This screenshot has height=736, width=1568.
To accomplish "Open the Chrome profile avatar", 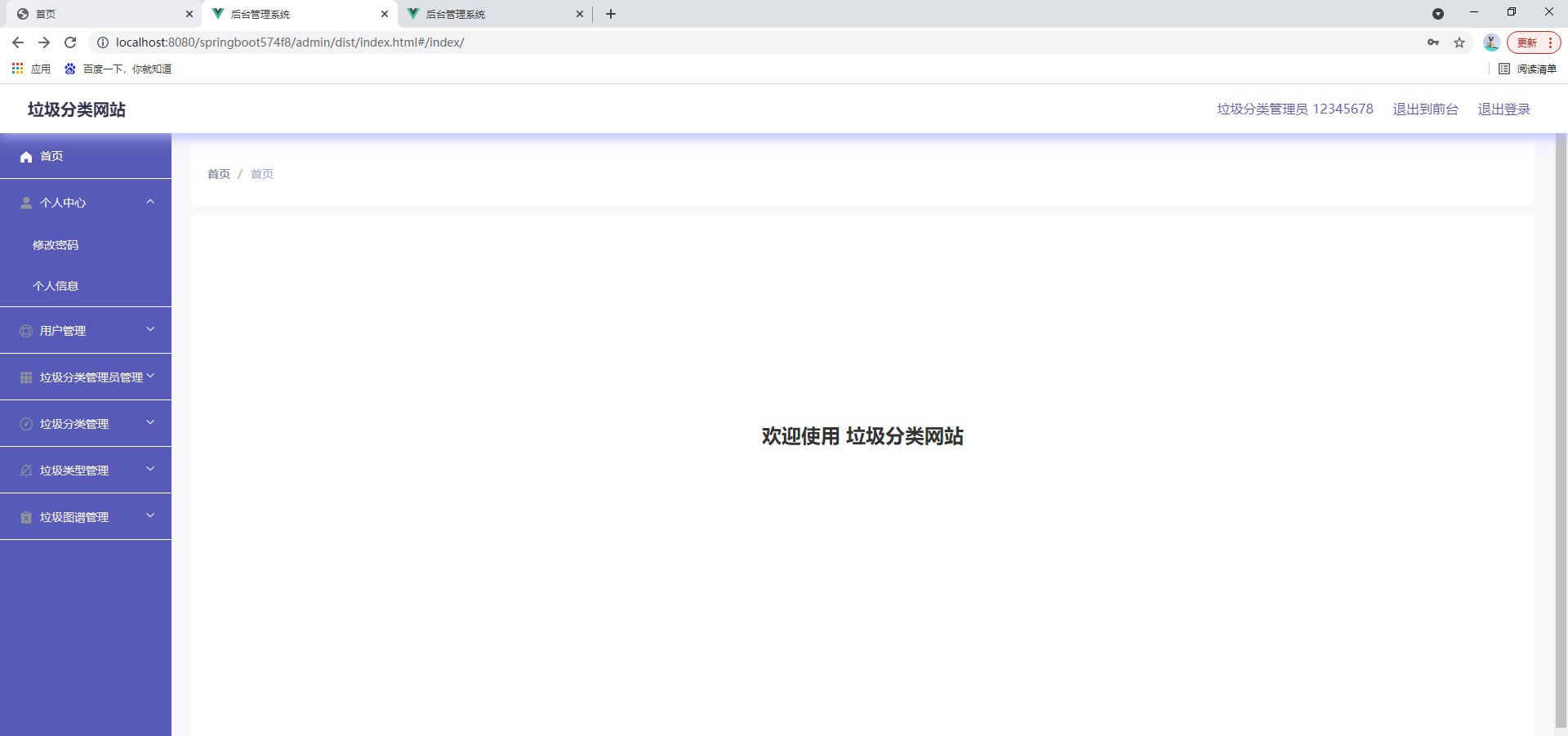I will pyautogui.click(x=1491, y=42).
